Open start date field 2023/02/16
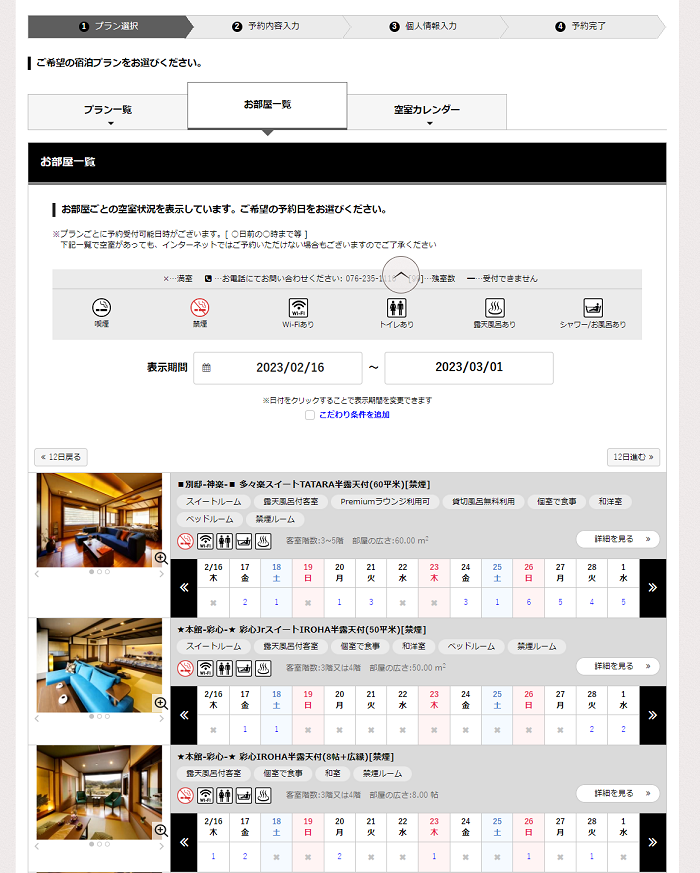 278,367
